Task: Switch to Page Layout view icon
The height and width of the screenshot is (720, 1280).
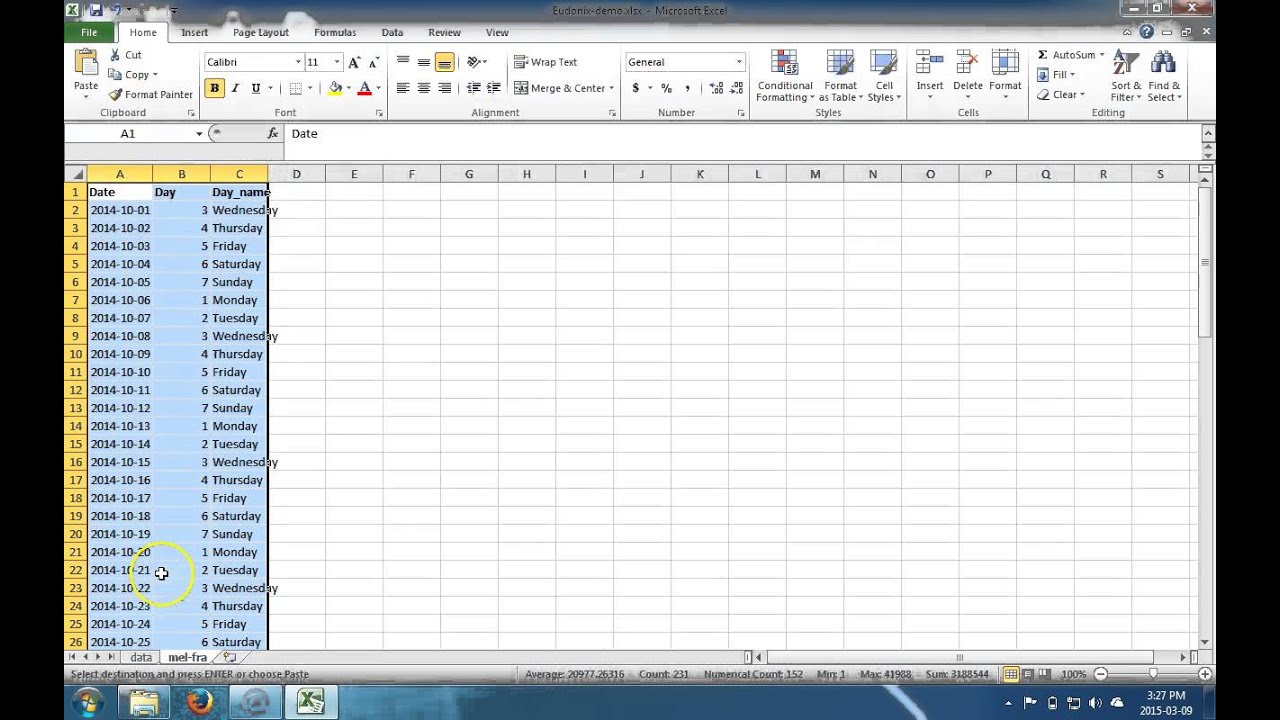Action: click(x=1027, y=674)
